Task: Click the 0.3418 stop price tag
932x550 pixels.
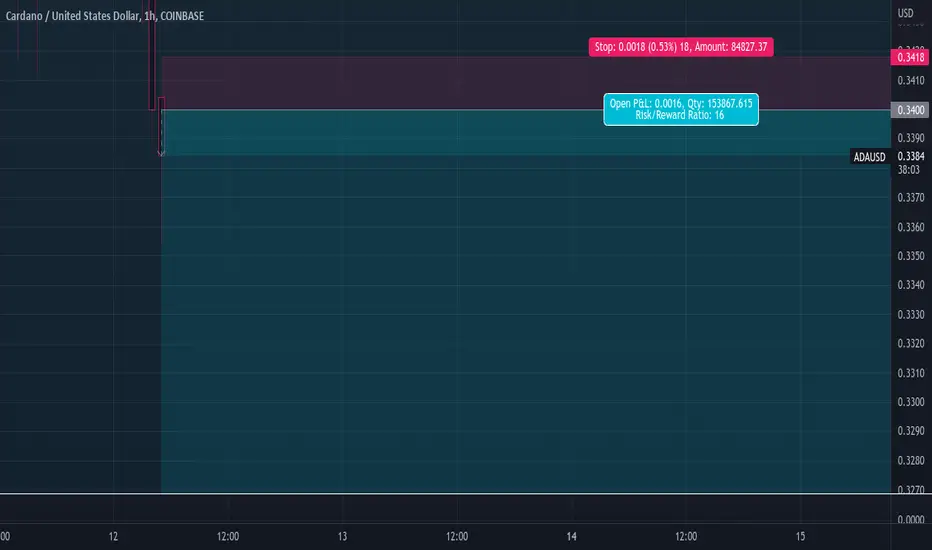Action: coord(910,57)
